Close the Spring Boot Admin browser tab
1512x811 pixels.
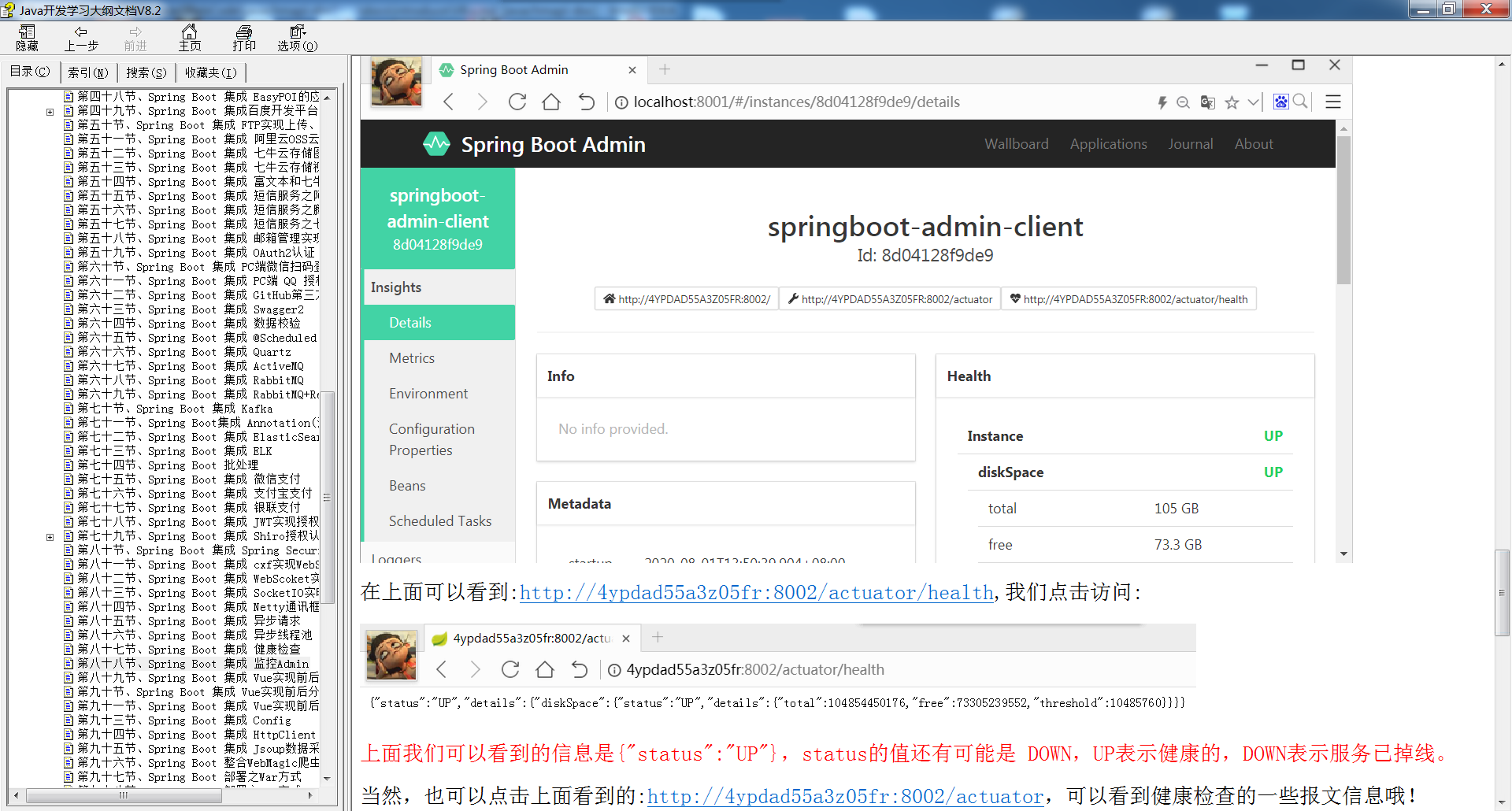[632, 70]
